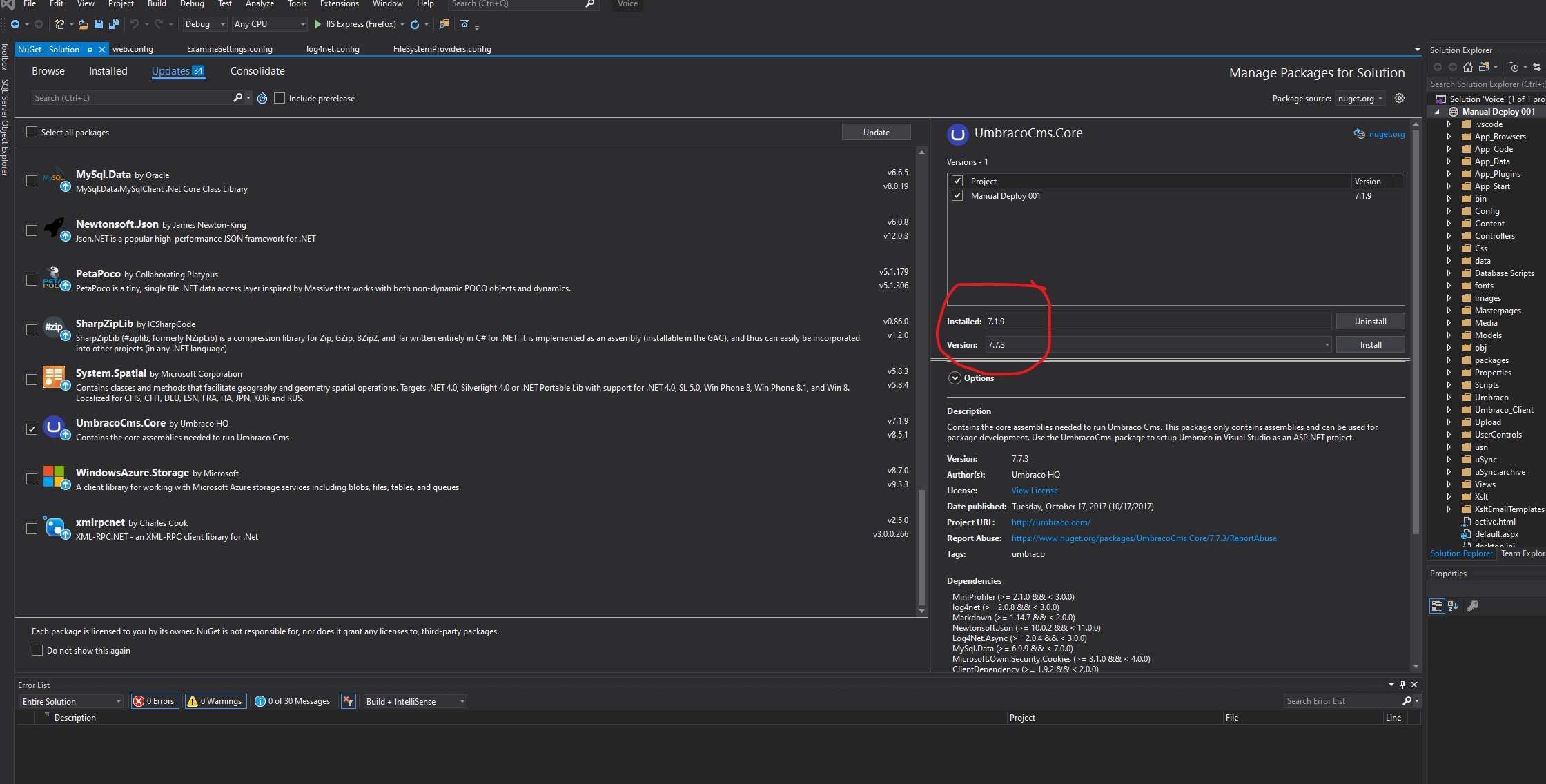Screen dimensions: 1546x784
Task: Click the package list vertical scrollbar
Action: click(x=921, y=381)
